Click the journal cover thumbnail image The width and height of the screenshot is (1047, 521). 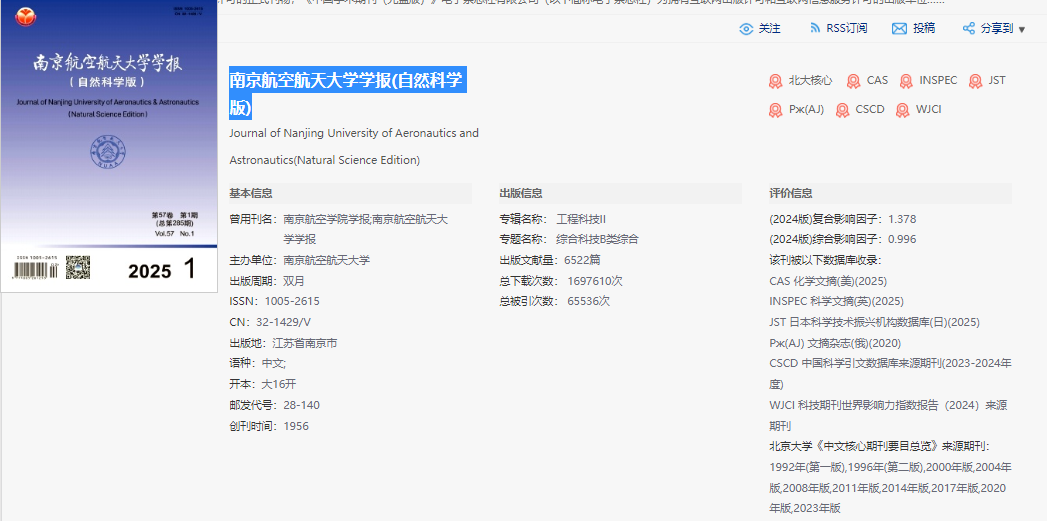(x=109, y=146)
